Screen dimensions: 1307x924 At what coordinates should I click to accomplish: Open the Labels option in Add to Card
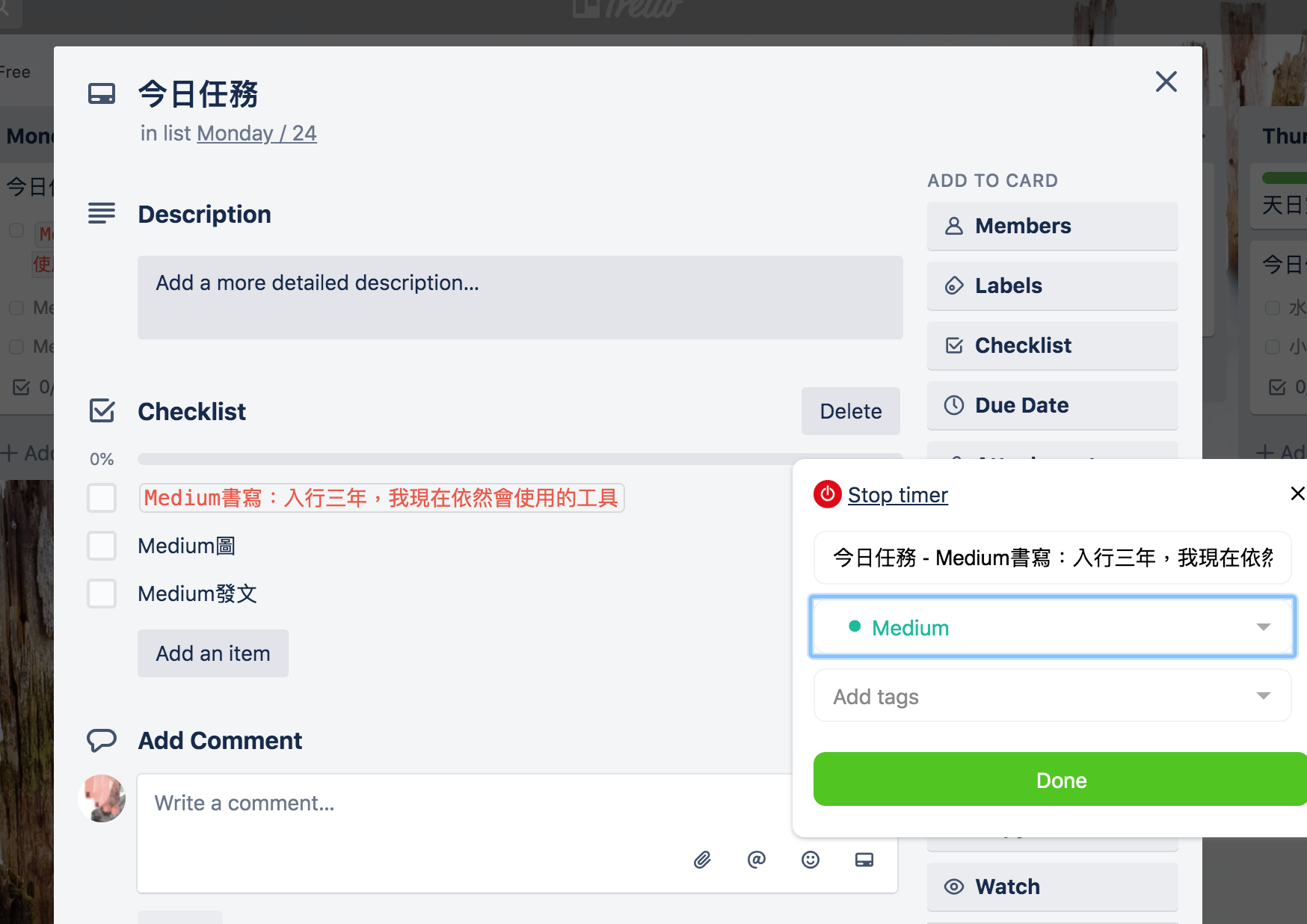(1053, 286)
